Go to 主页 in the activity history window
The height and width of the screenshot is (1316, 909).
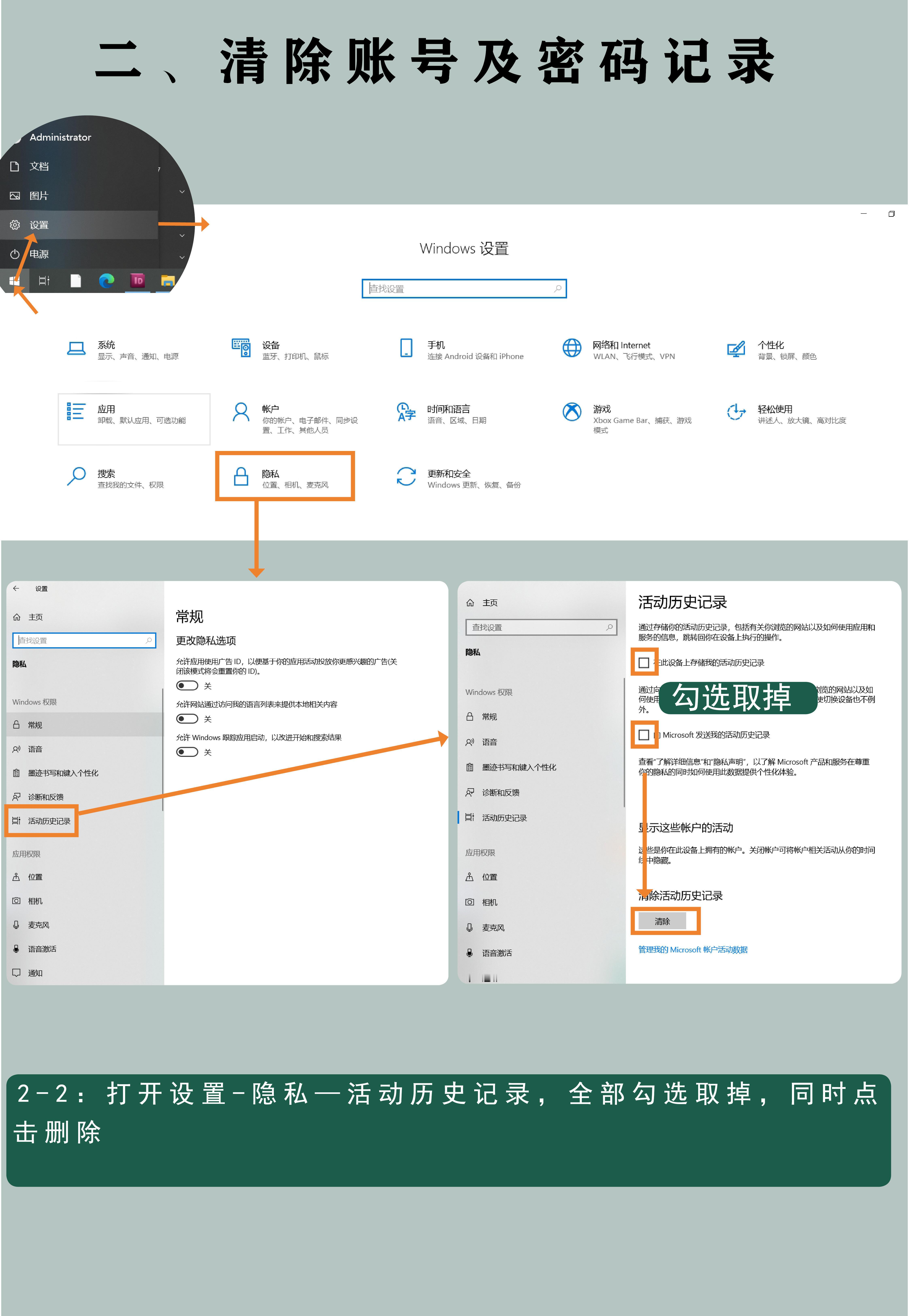tap(482, 603)
